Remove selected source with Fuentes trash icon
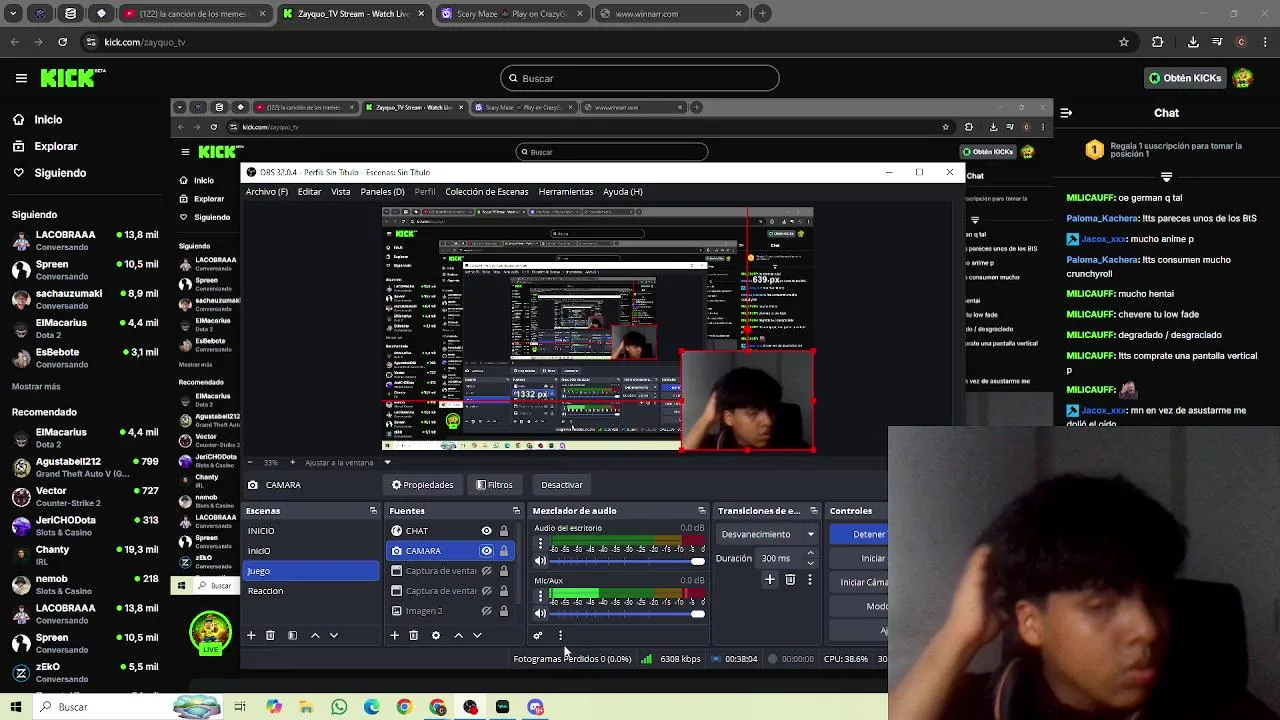This screenshot has width=1280, height=720. [413, 635]
